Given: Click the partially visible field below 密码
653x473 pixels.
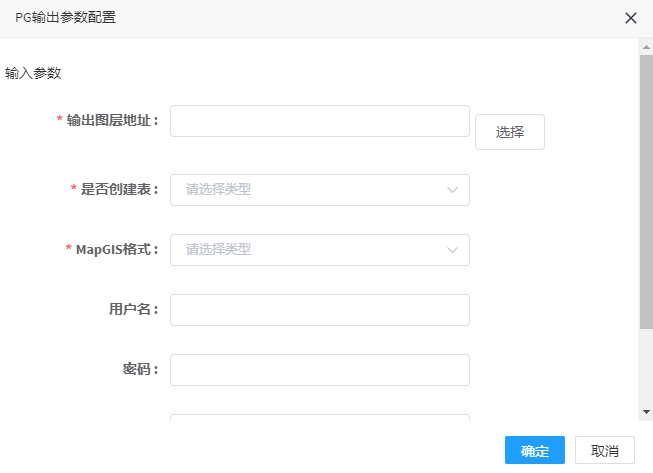Looking at the screenshot, I should [x=320, y=417].
